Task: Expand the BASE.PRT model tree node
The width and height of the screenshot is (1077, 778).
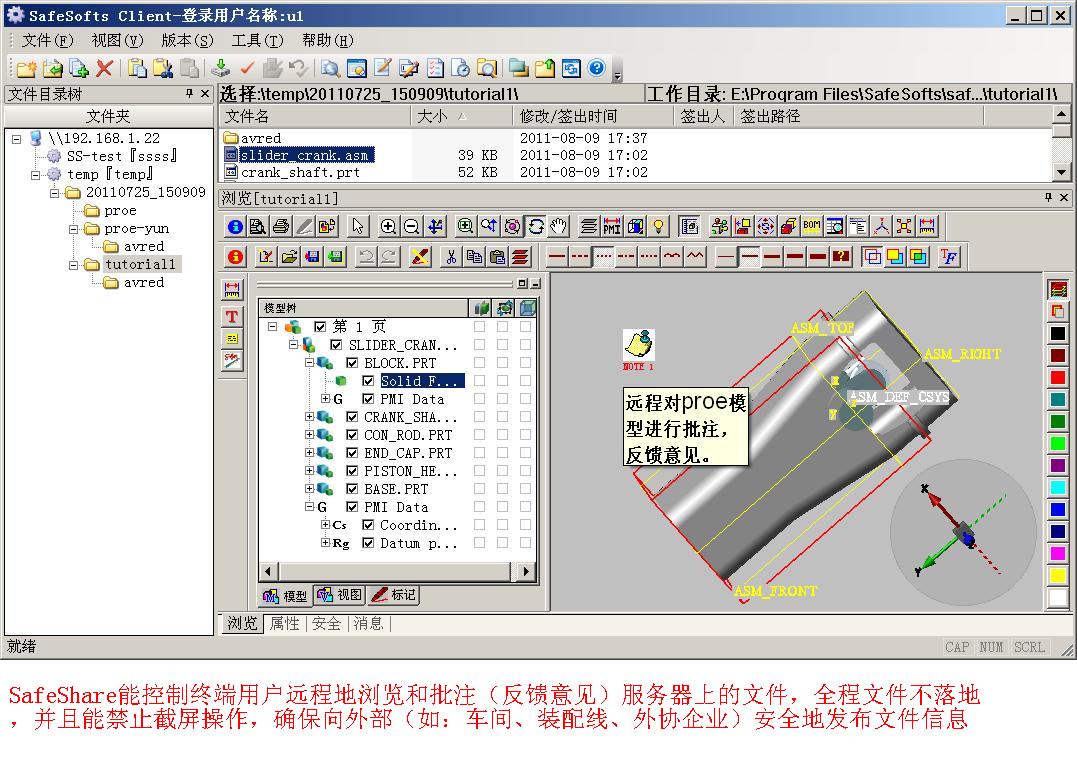Action: (309, 489)
